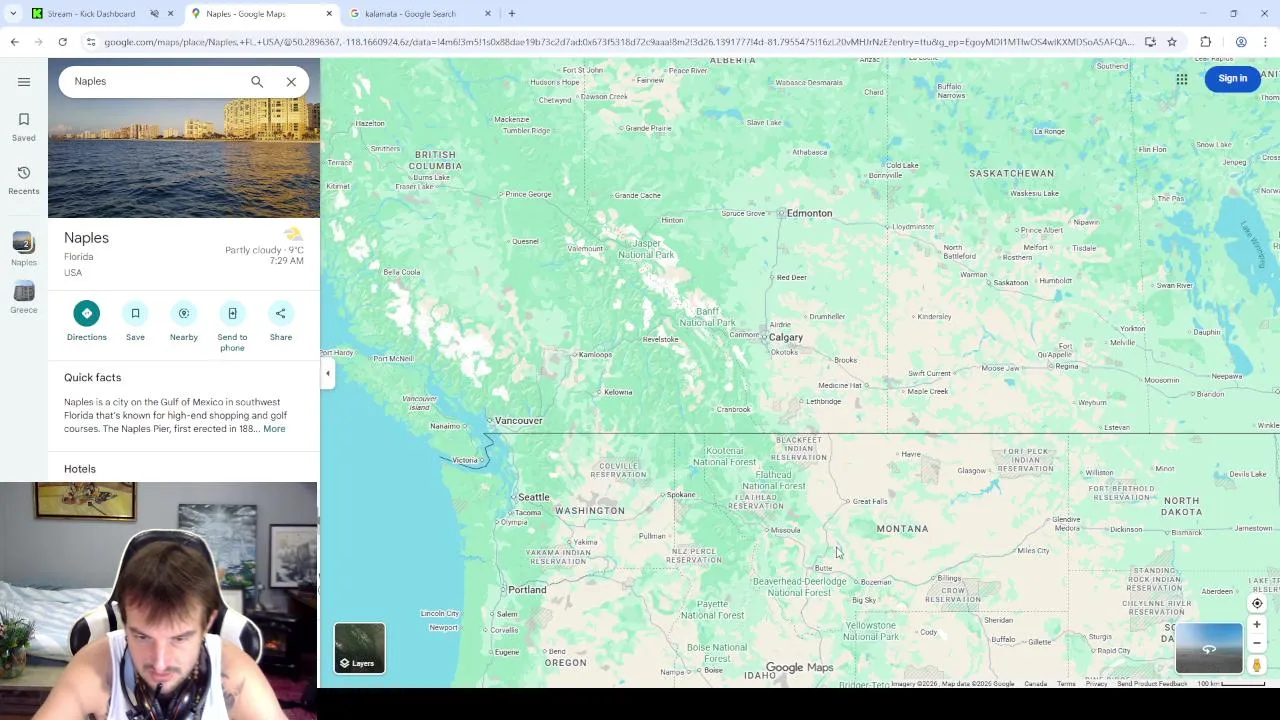This screenshot has width=1280, height=720.
Task: Get Directions to Naples
Action: (87, 321)
